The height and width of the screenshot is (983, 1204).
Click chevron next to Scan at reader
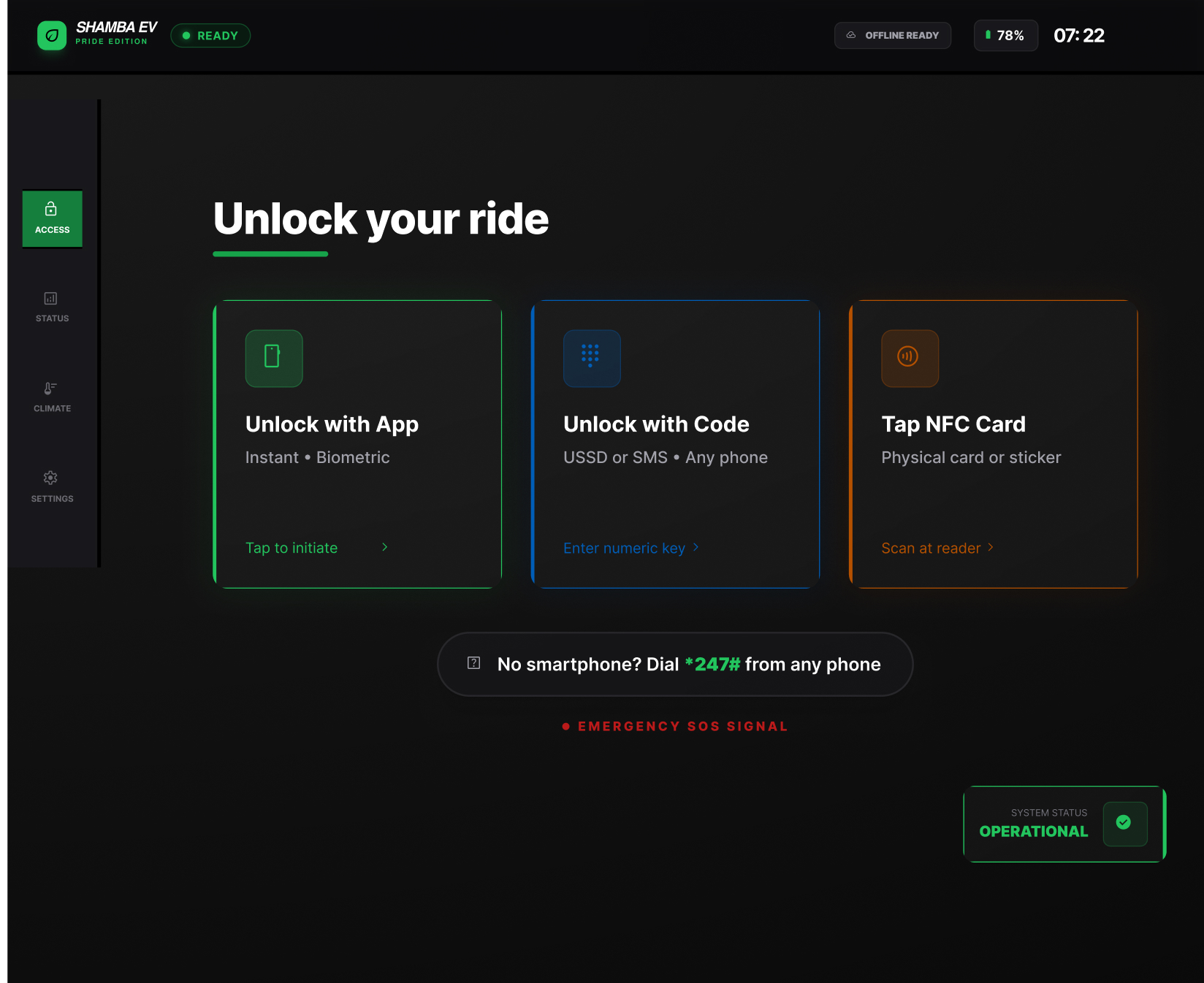tap(991, 547)
